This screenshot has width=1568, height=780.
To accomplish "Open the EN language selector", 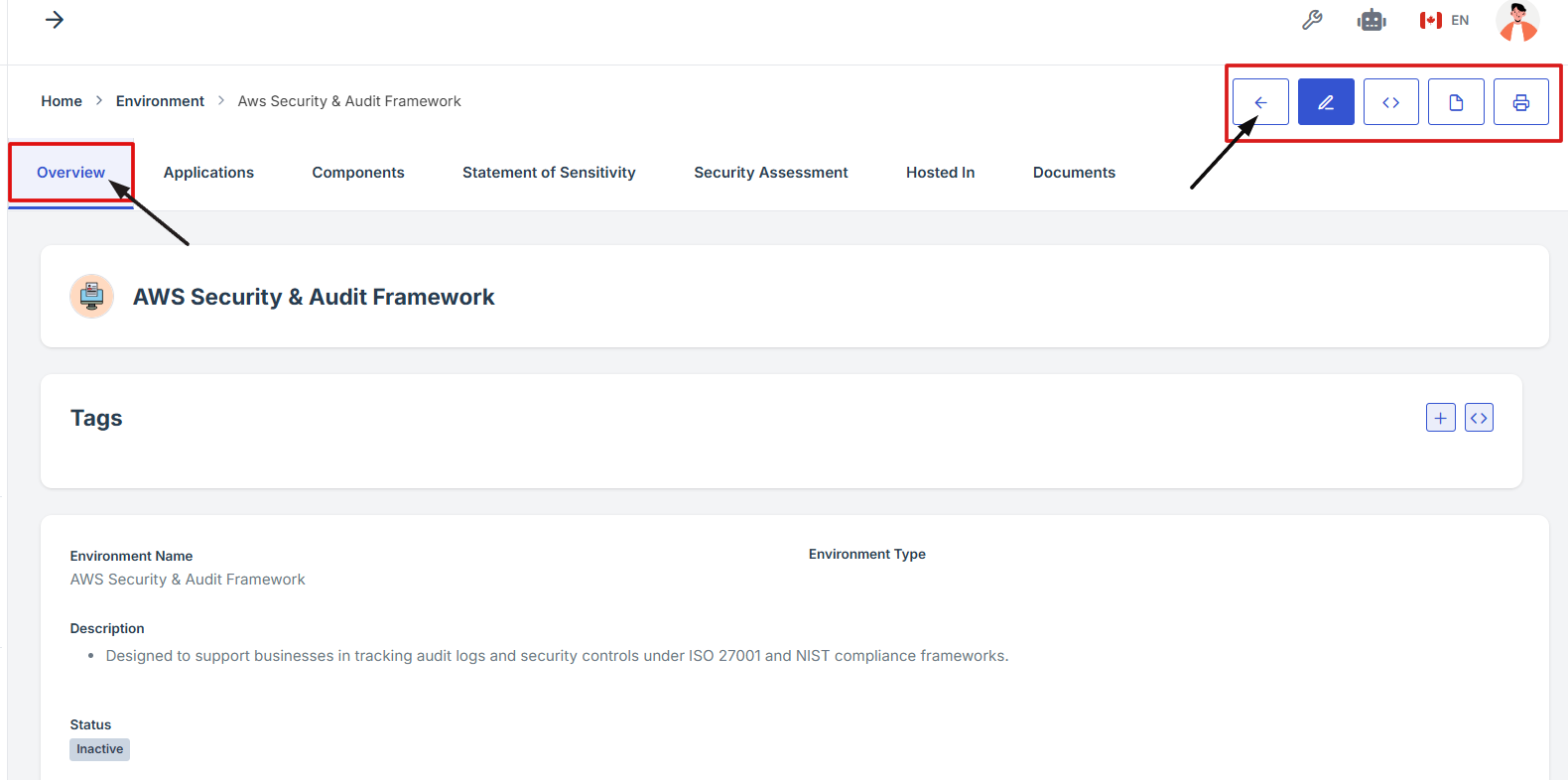I will coord(1444,20).
